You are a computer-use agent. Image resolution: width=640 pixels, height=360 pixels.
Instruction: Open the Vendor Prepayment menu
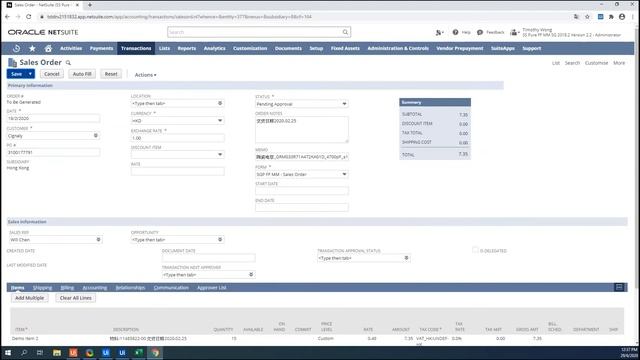pos(460,48)
